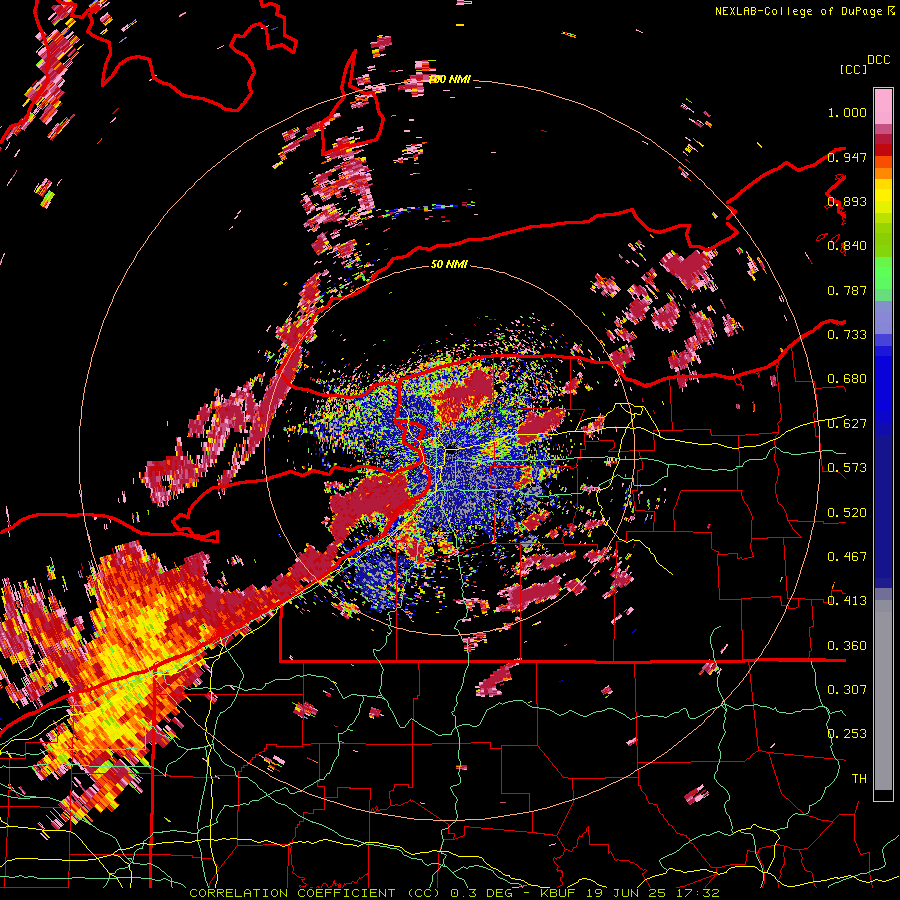Screen dimensions: 900x900
Task: Click the 0.947 scale value
Action: [847, 157]
